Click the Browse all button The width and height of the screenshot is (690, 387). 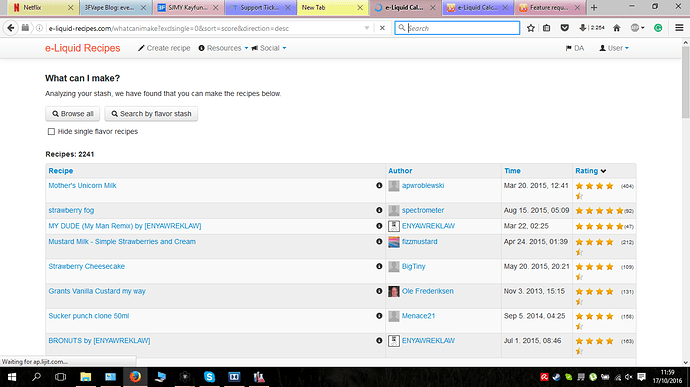[x=73, y=114]
